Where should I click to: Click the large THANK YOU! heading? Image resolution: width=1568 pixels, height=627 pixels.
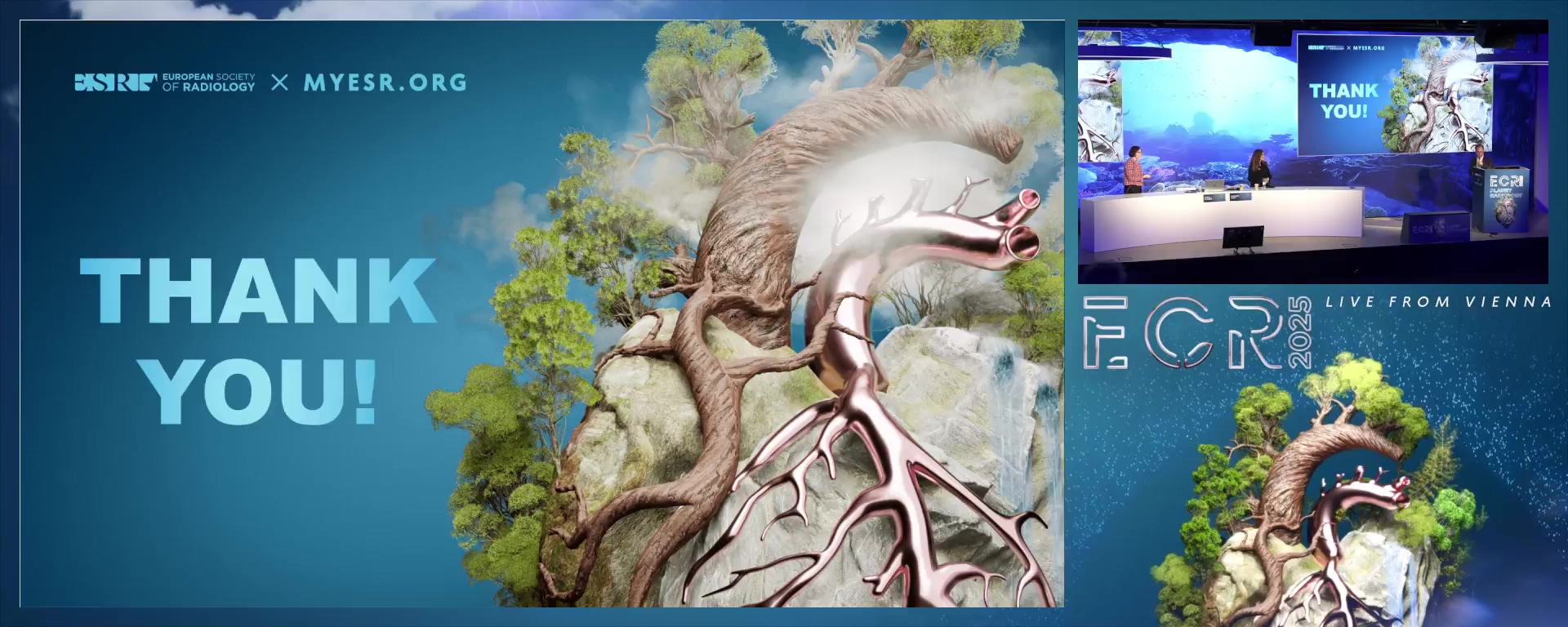[x=259, y=340]
